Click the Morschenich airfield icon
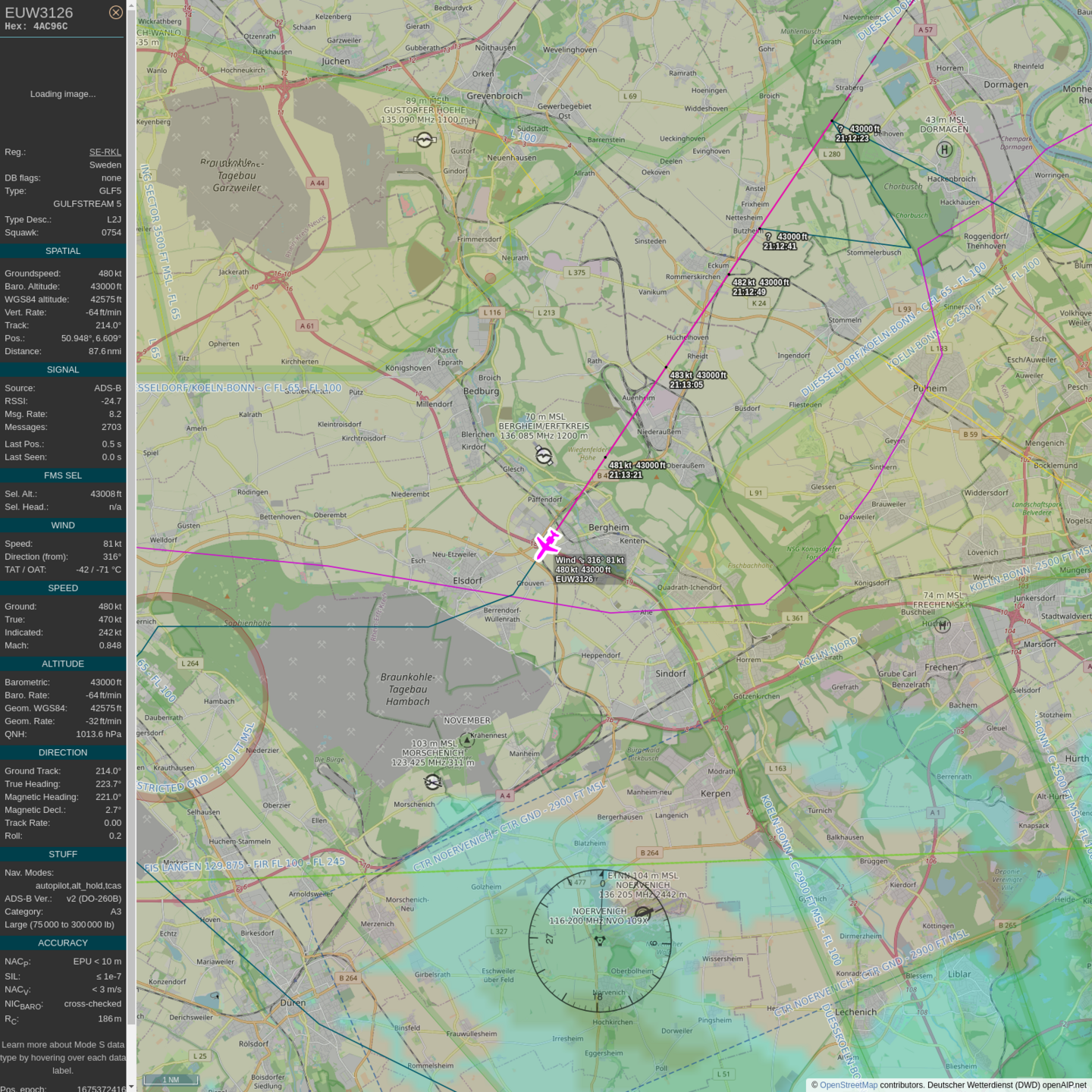Viewport: 1092px width, 1092px height. pyautogui.click(x=433, y=782)
